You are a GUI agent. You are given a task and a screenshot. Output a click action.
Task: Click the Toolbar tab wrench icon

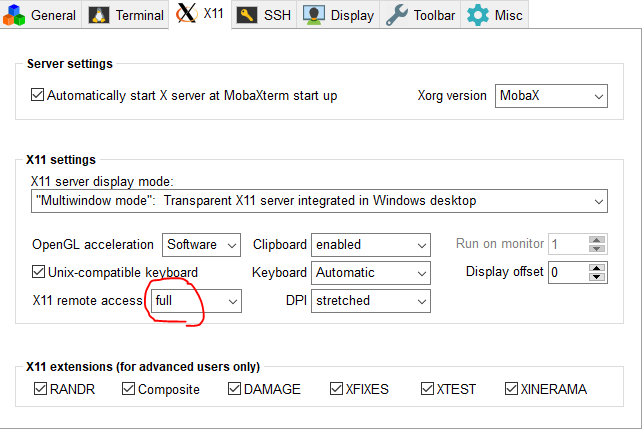(x=397, y=15)
